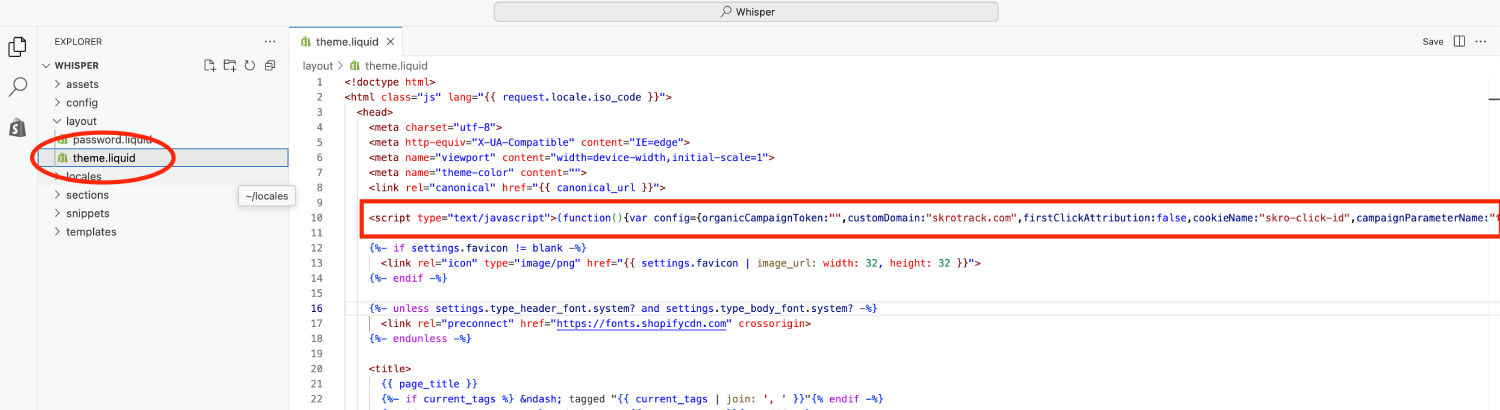This screenshot has height=410, width=1500.
Task: Refresh the Explorer file tree
Action: (x=249, y=66)
